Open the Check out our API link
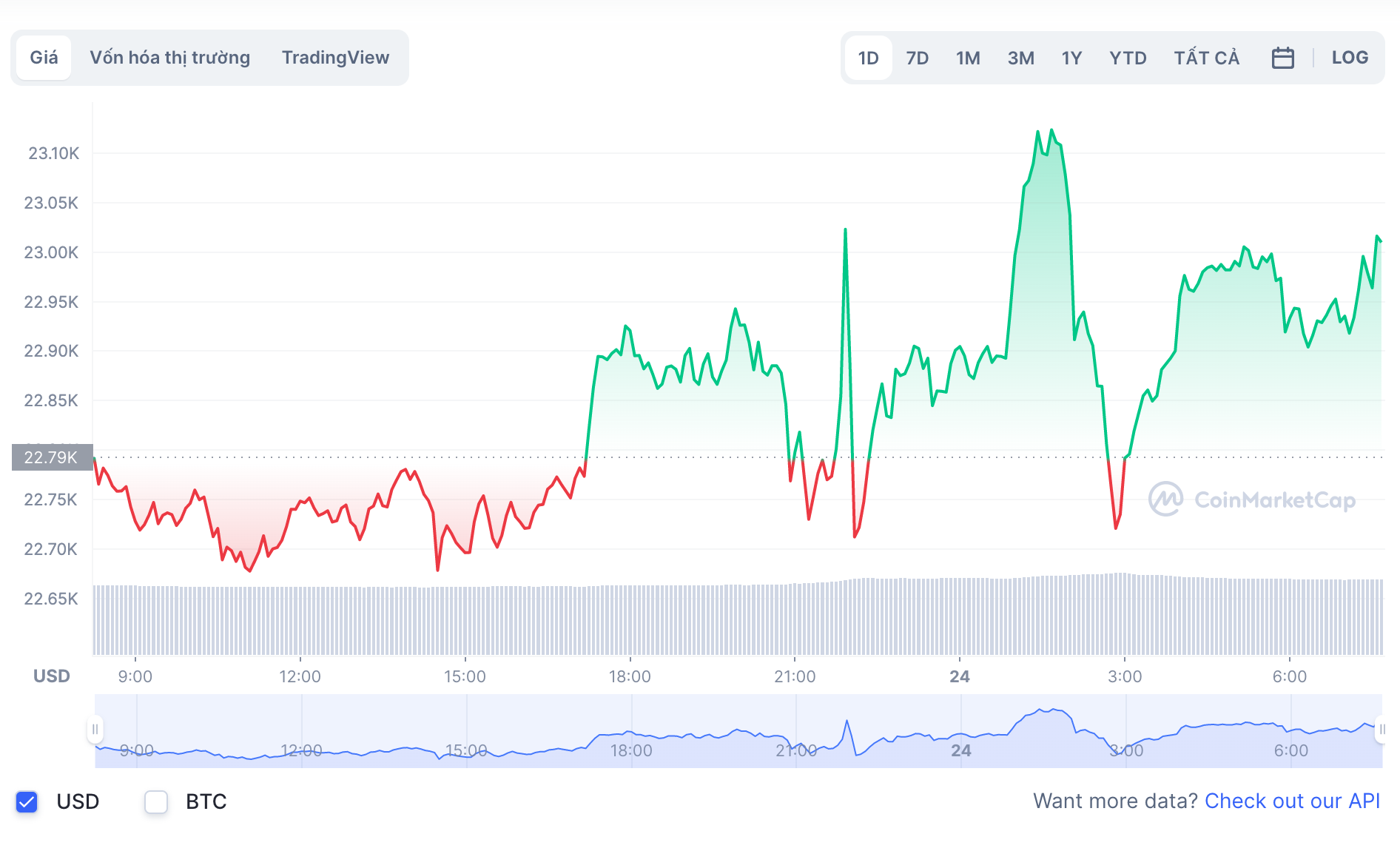The height and width of the screenshot is (851, 1400). 1292,801
